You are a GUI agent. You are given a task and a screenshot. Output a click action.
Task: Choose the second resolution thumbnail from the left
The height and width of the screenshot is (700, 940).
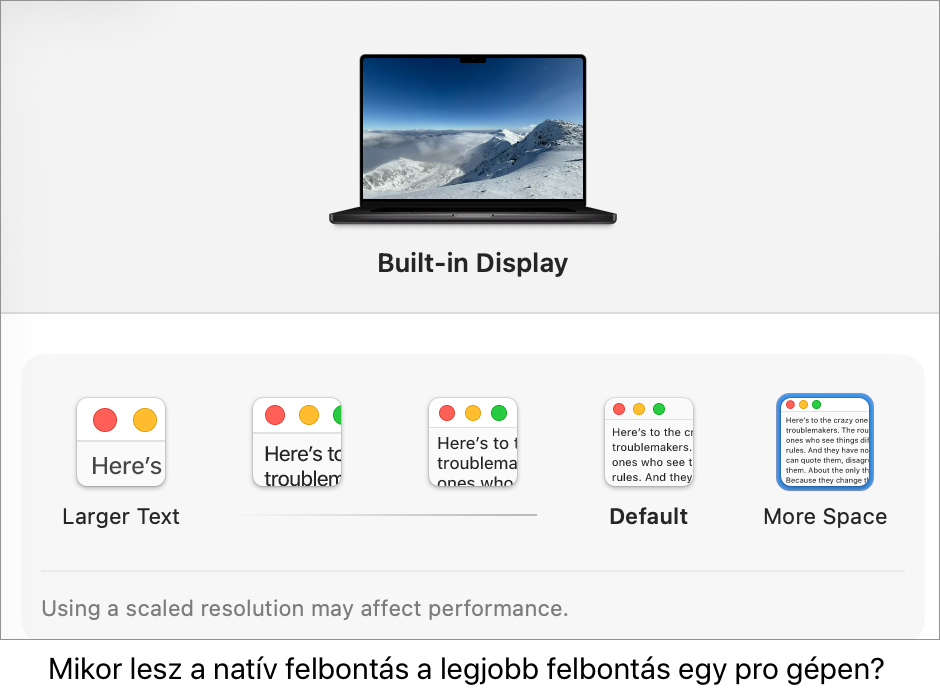click(297, 442)
